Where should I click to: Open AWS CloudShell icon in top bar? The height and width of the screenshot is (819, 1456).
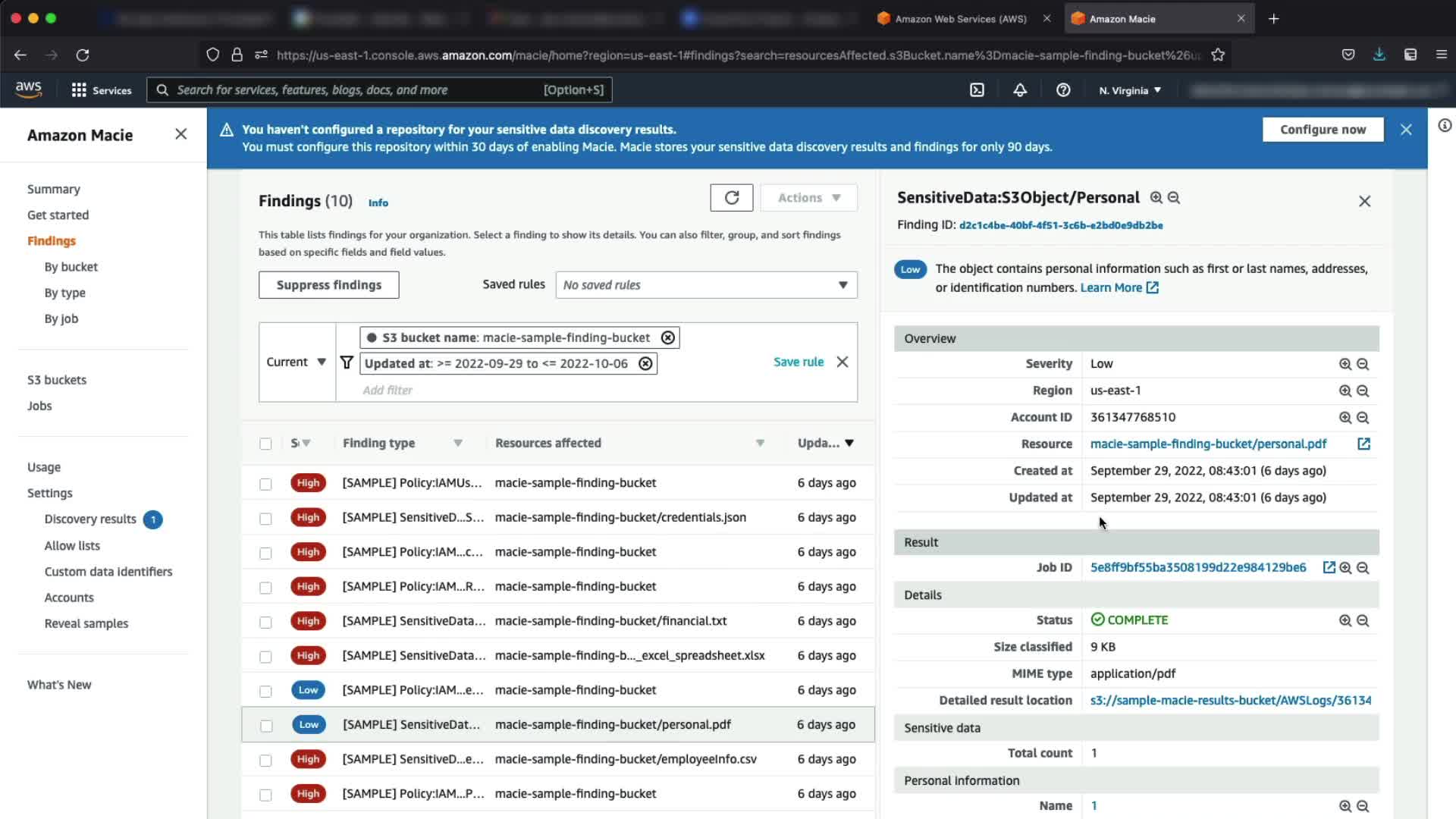tap(977, 90)
